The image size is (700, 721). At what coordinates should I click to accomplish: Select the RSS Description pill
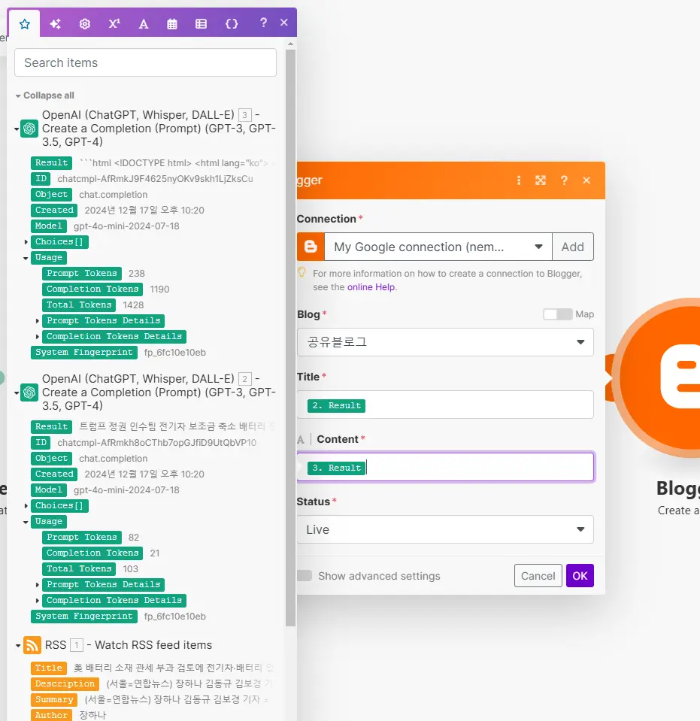65,684
